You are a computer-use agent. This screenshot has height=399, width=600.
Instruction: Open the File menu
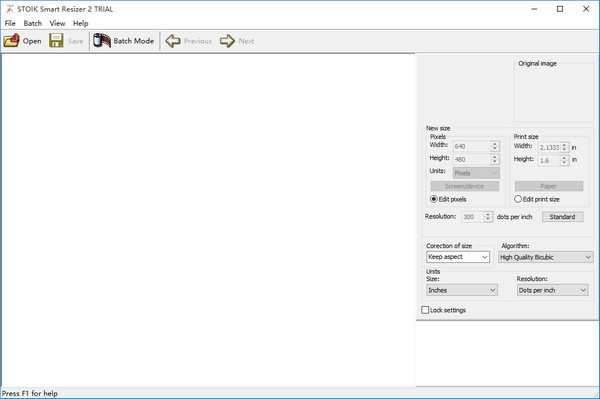click(10, 23)
